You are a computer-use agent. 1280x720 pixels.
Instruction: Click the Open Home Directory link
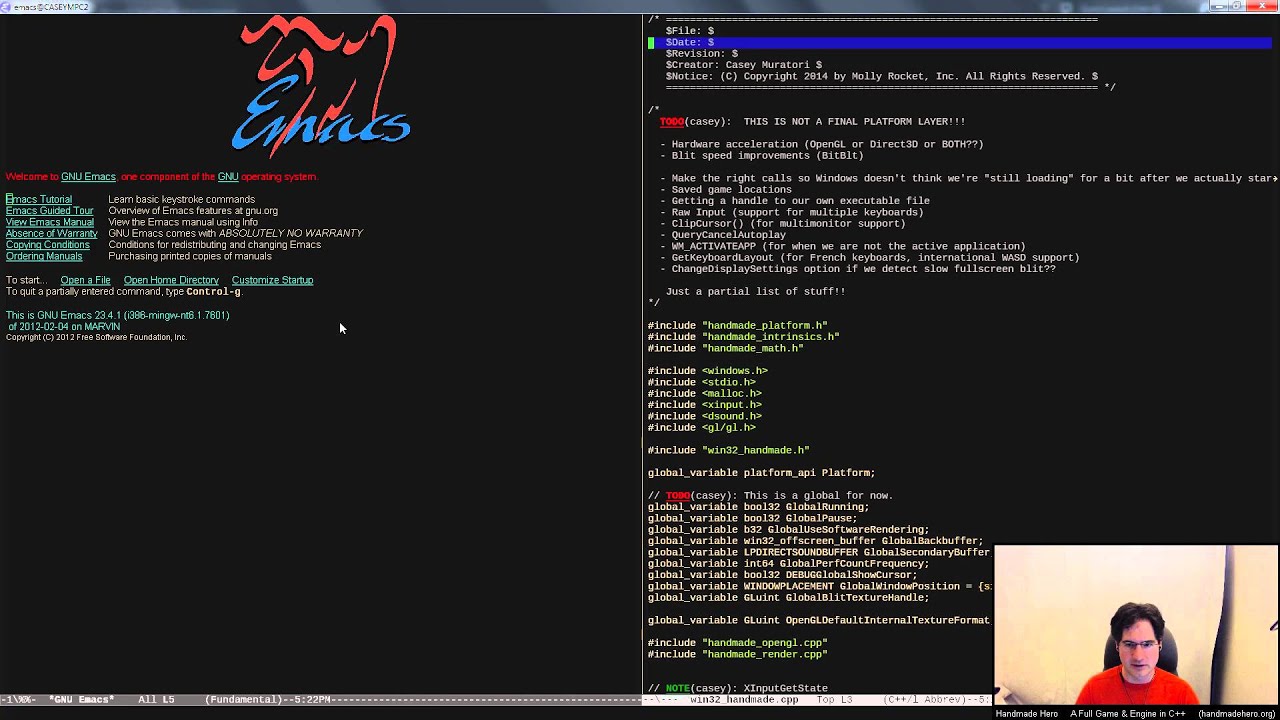tap(171, 280)
